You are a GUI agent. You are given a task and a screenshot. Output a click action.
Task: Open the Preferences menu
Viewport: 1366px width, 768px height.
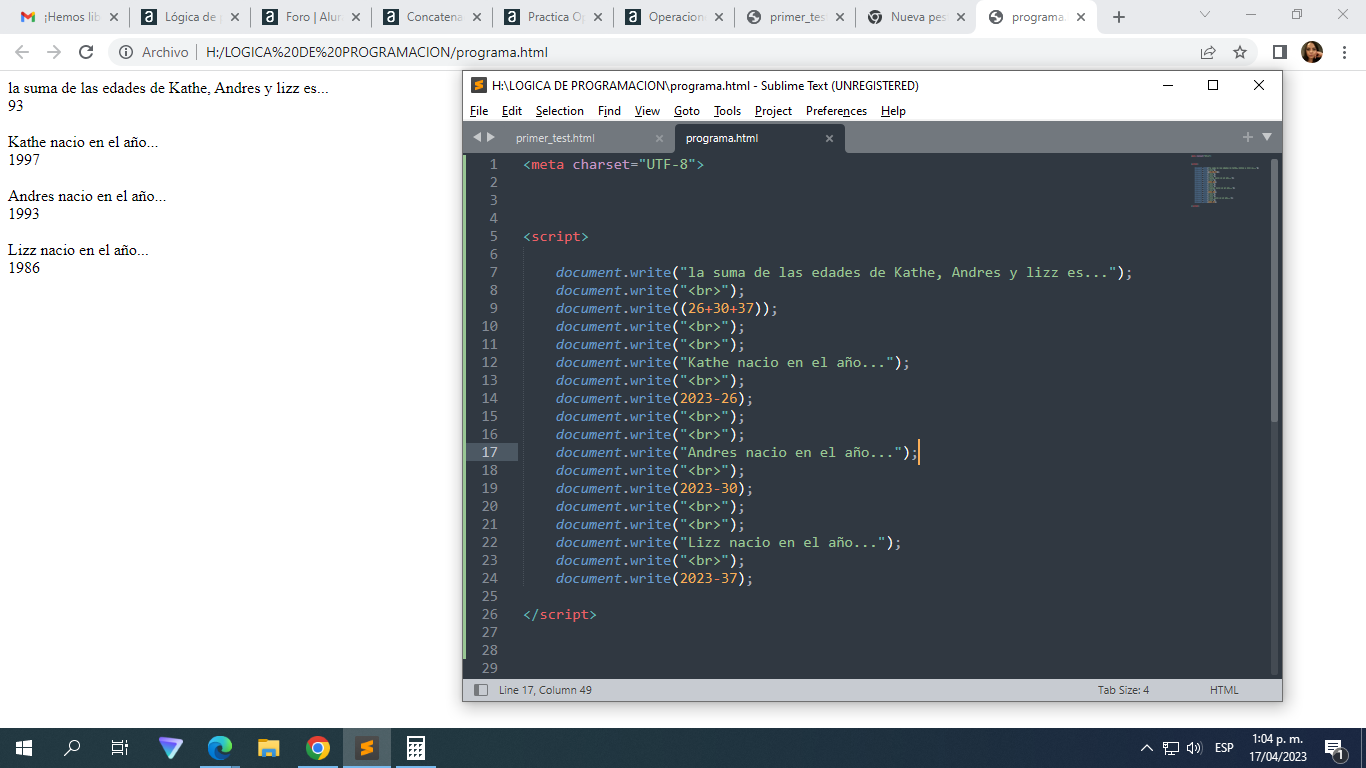point(836,111)
